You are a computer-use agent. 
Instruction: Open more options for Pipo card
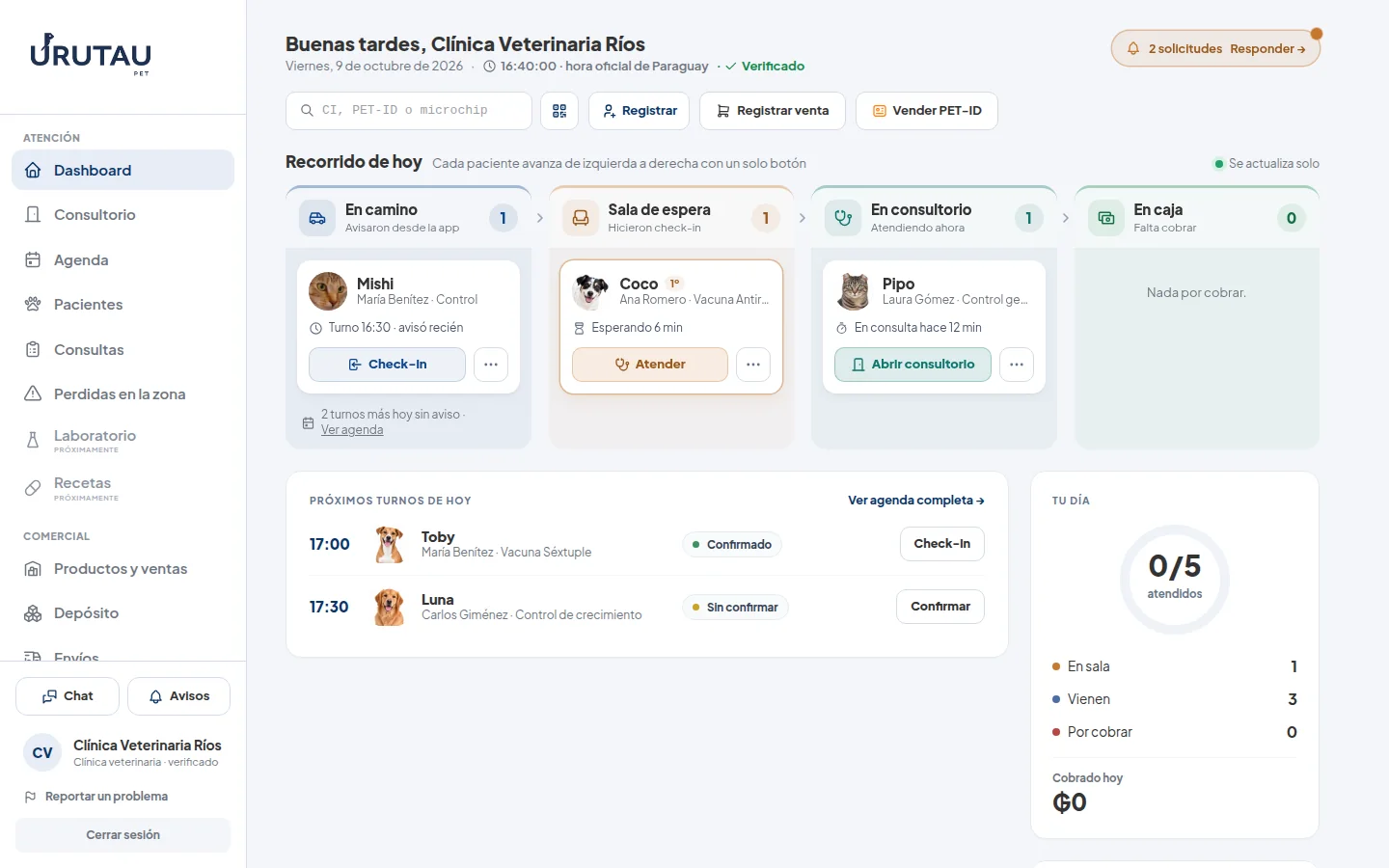[1017, 365]
